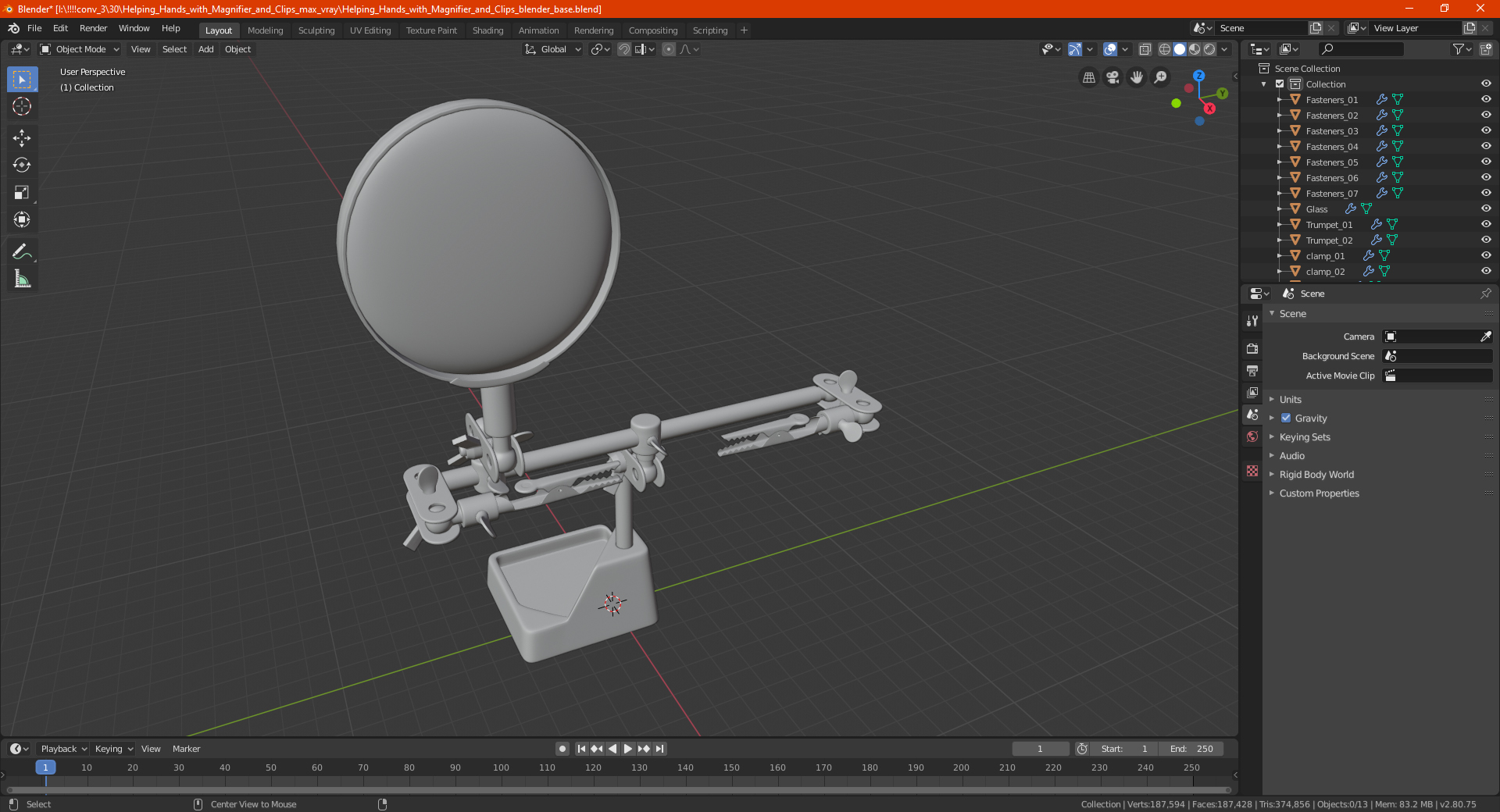1500x812 pixels.
Task: Toggle viewport overlays
Action: (1110, 49)
